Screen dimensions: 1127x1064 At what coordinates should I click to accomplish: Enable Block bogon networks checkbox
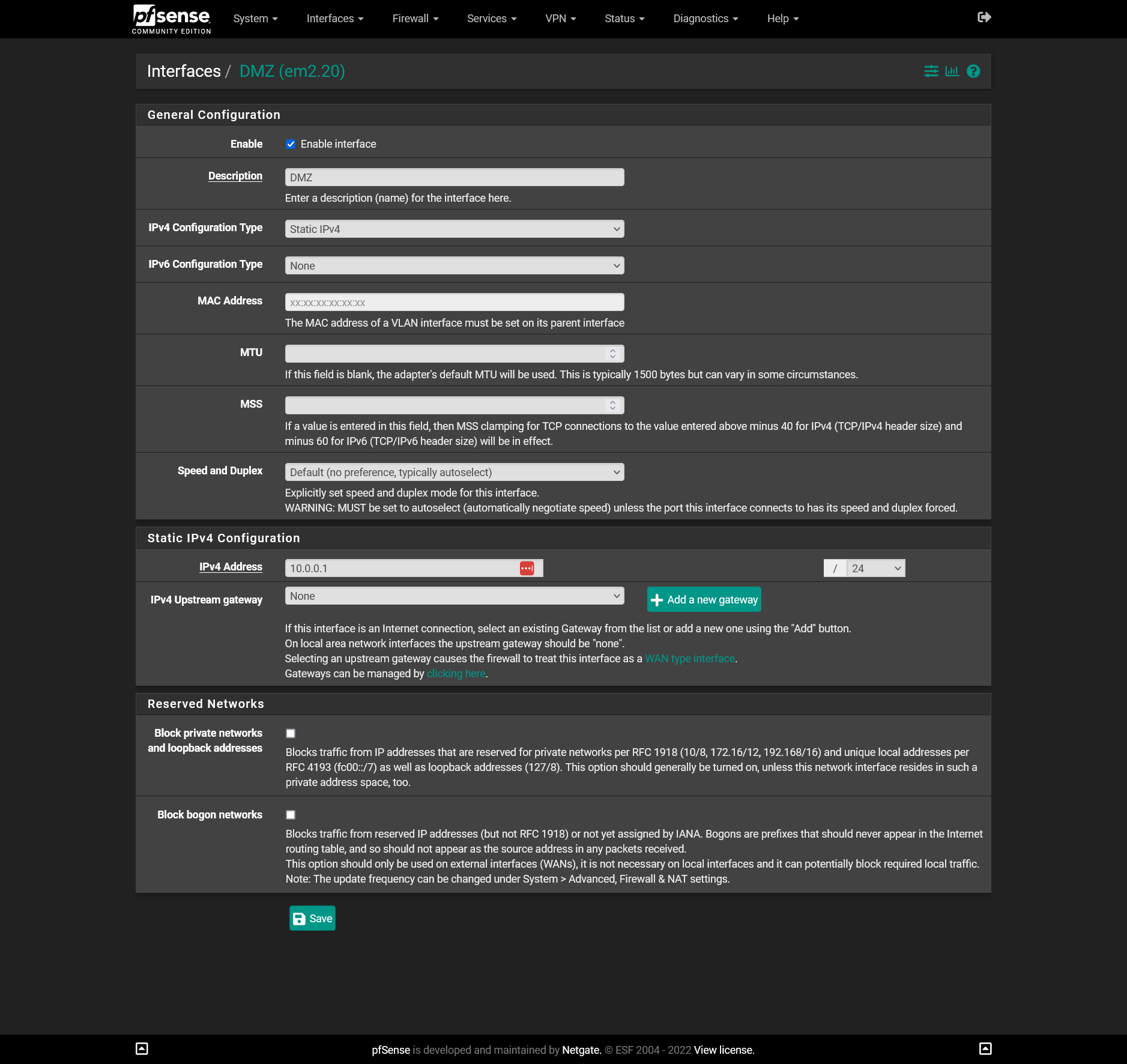(291, 815)
